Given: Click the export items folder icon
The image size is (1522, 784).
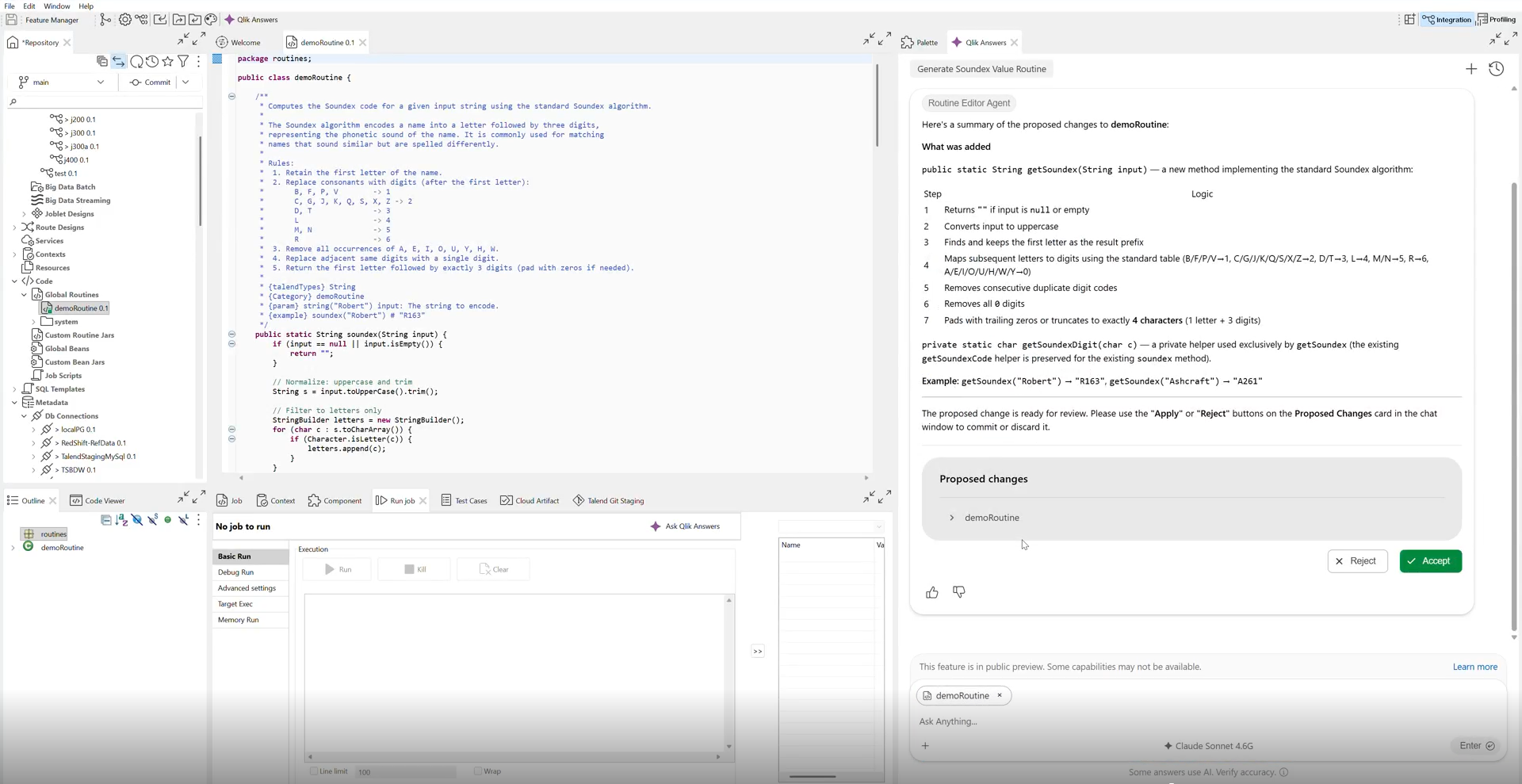Looking at the screenshot, I should coord(179,19).
